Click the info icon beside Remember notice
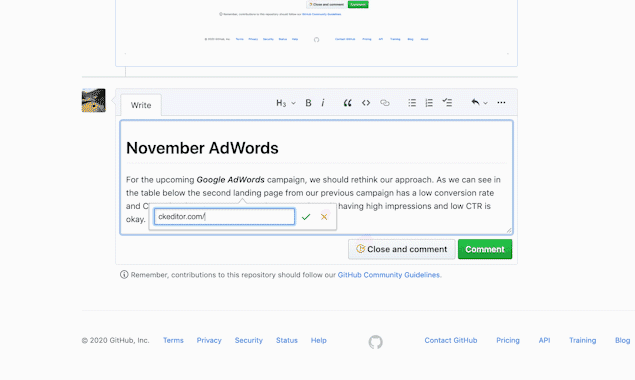The width and height of the screenshot is (635, 380). tap(124, 275)
